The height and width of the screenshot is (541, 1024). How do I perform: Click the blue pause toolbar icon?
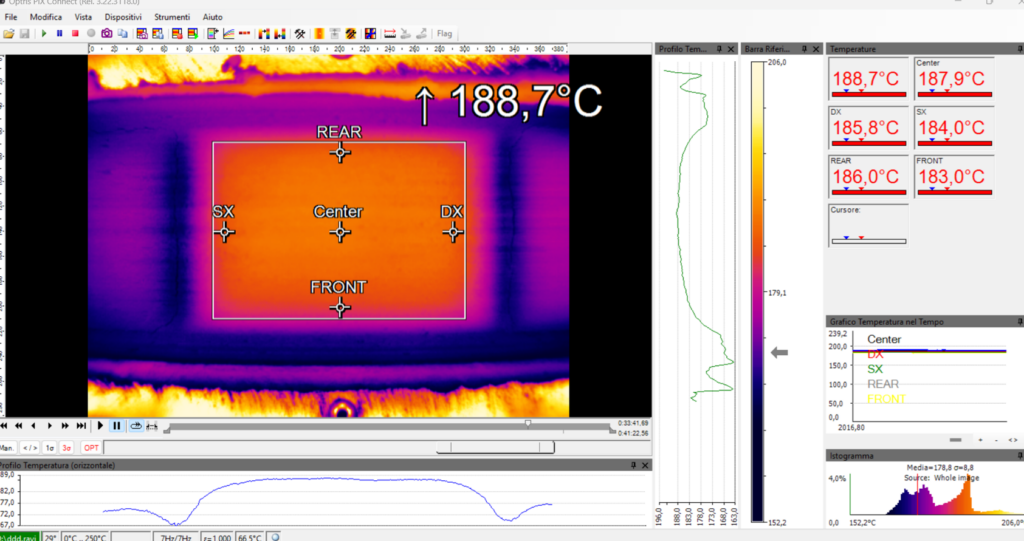click(x=59, y=33)
